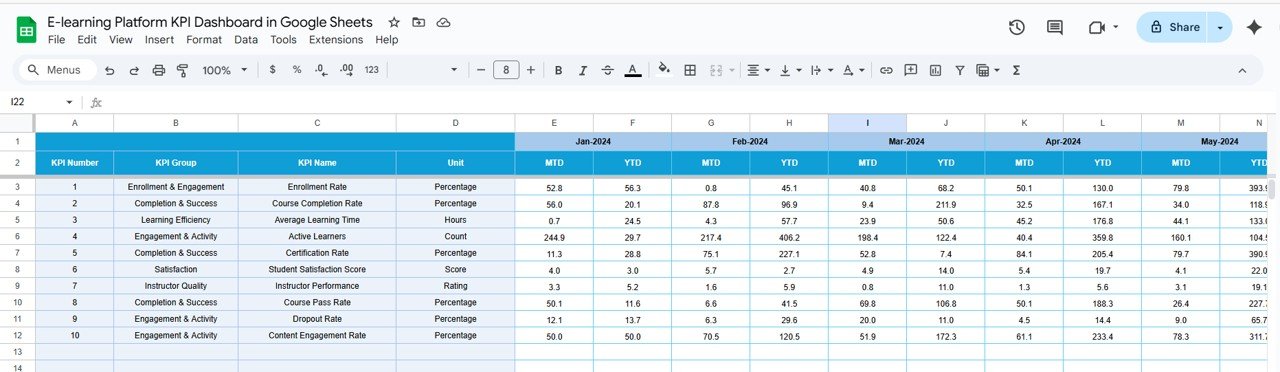
Task: Open version history clock icon
Action: (1017, 27)
